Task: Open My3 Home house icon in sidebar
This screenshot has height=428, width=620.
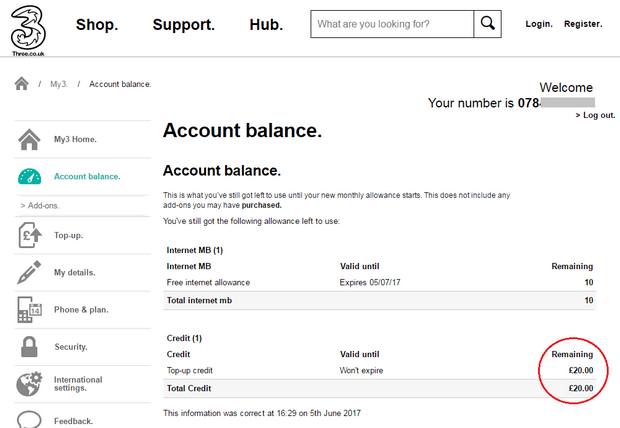Action: point(29,139)
